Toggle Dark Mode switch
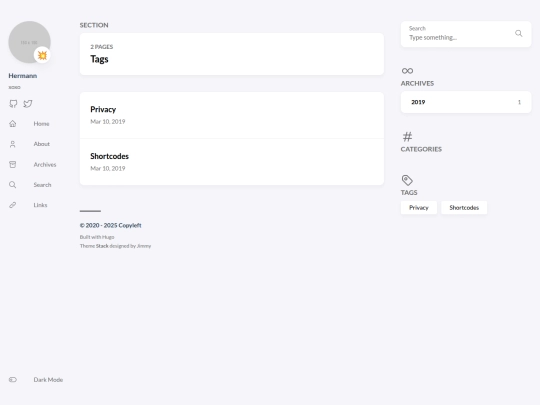This screenshot has height=405, width=540. click(13, 380)
